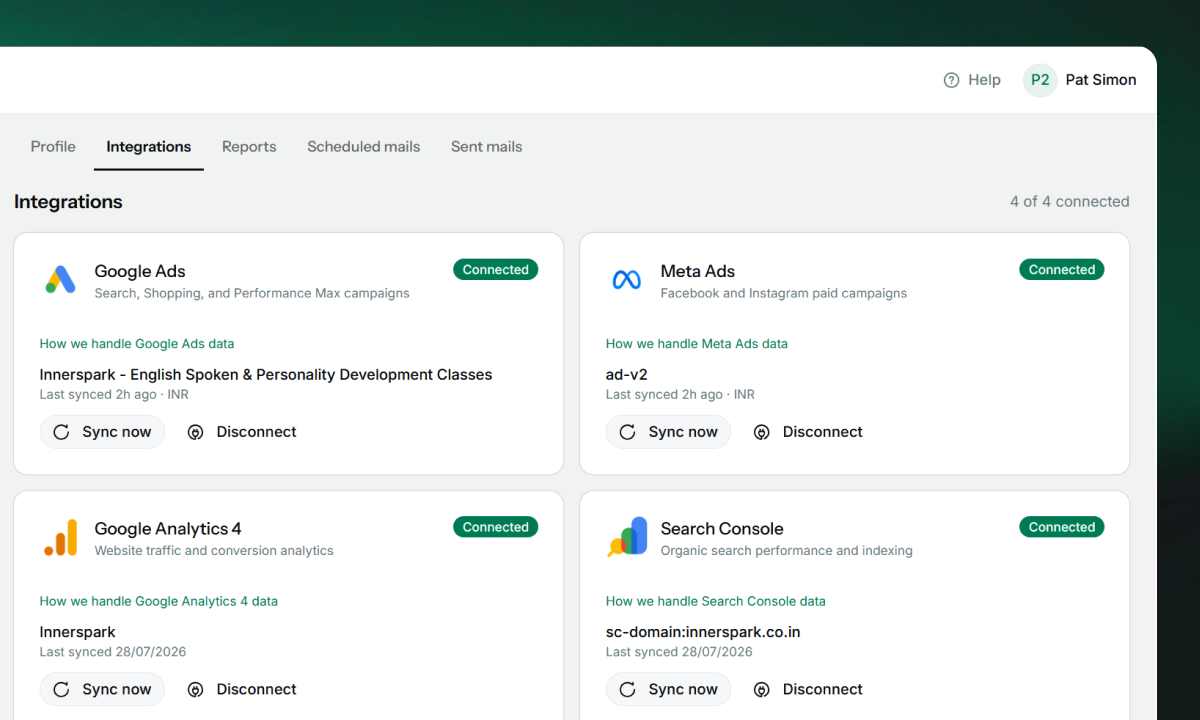This screenshot has width=1200, height=720.
Task: Click 'Search, Shopping, and Performance Max campaigns' text
Action: pyautogui.click(x=252, y=293)
